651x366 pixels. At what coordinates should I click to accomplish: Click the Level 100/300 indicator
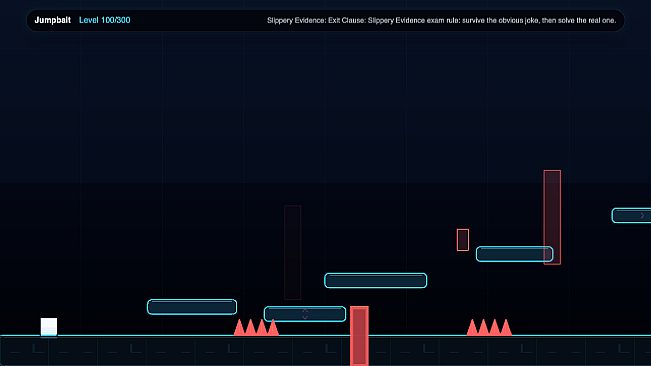[105, 20]
